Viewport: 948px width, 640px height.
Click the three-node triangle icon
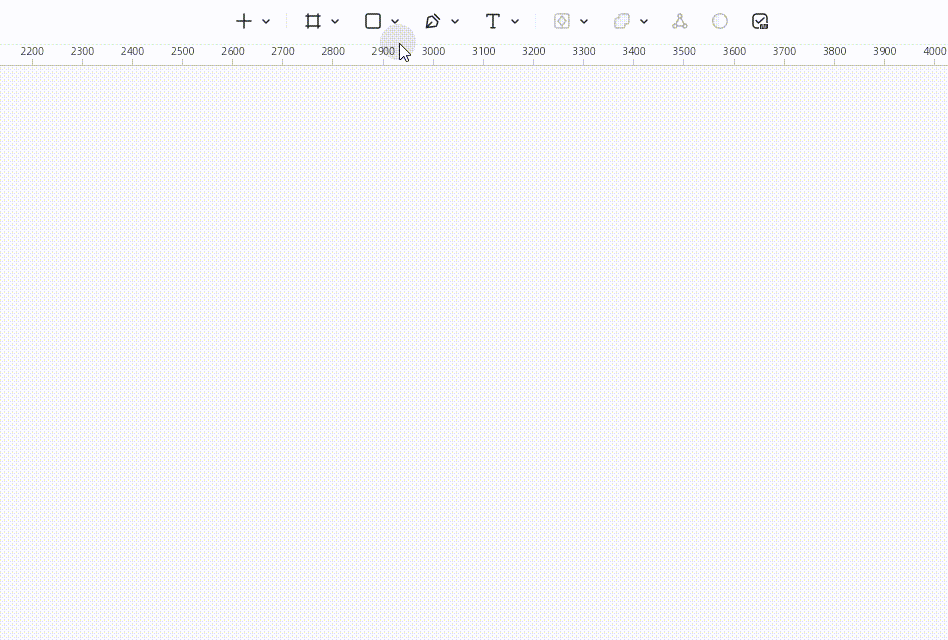pyautogui.click(x=680, y=21)
